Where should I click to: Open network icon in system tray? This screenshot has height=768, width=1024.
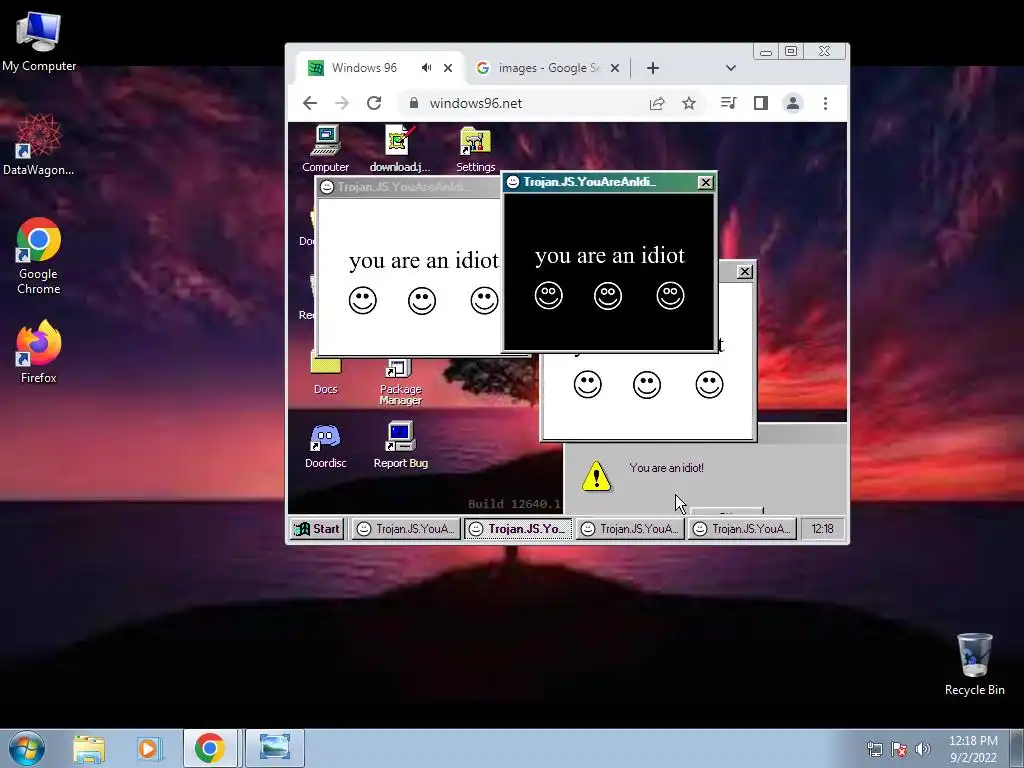click(874, 749)
